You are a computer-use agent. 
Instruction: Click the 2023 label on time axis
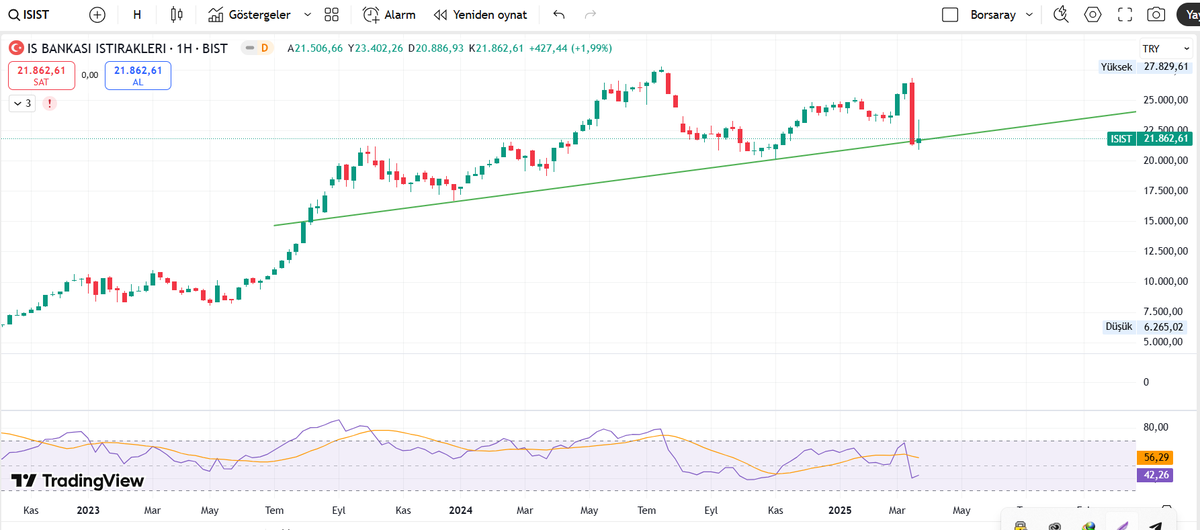point(88,510)
